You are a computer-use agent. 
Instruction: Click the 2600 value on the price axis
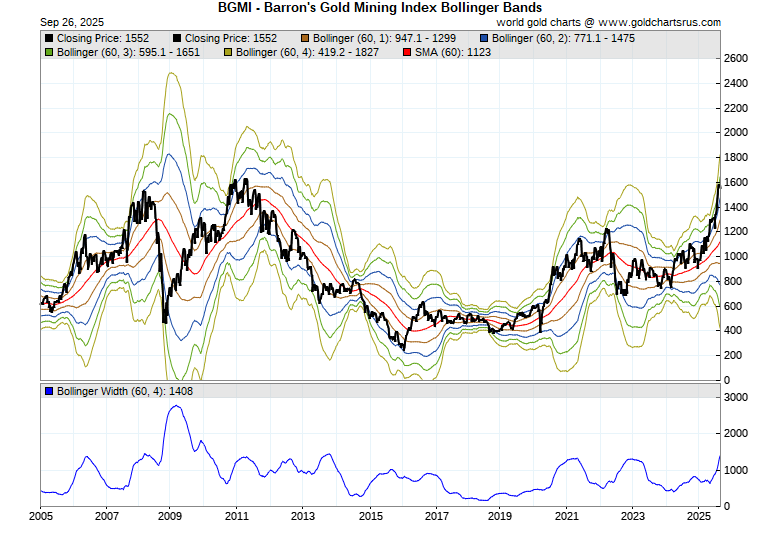pos(736,59)
